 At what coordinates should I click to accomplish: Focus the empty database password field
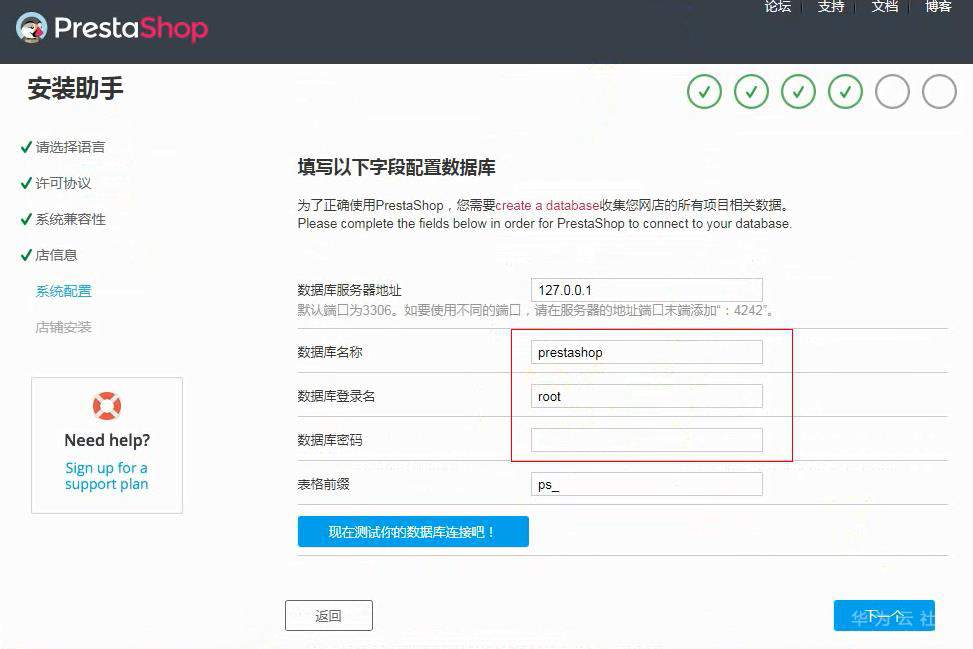[647, 441]
